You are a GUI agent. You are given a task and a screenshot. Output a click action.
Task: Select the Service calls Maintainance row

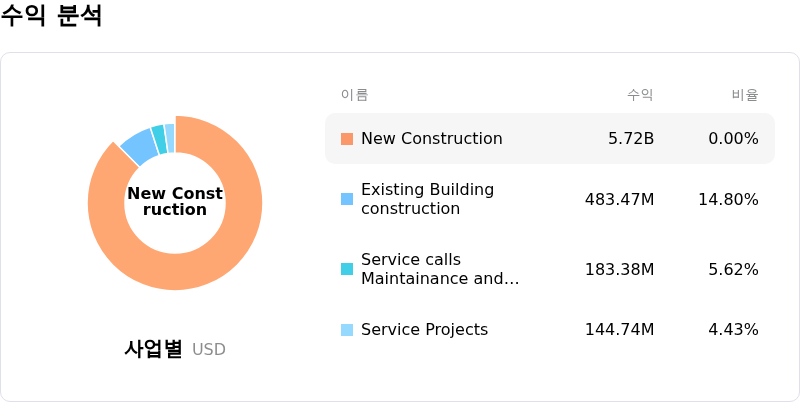[x=550, y=269]
